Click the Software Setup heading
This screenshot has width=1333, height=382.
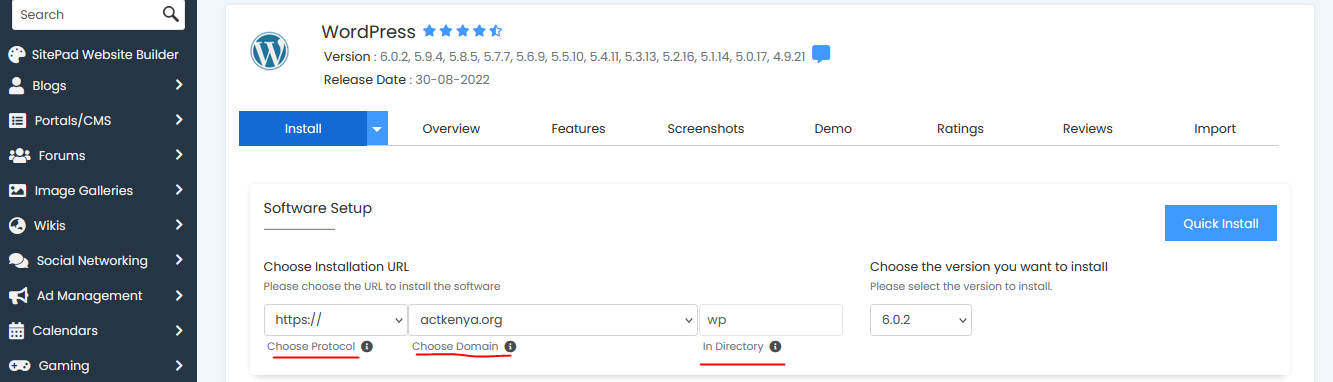(x=318, y=208)
